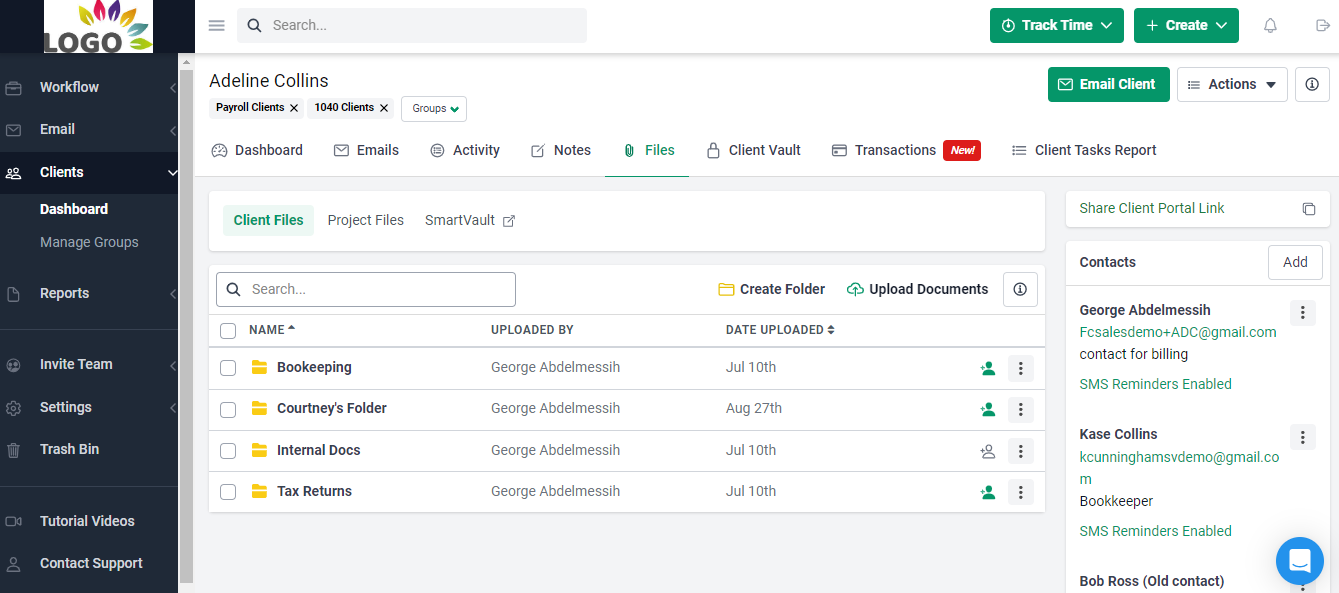
Task: Check the Bookeeping folder checkbox
Action: (x=228, y=368)
